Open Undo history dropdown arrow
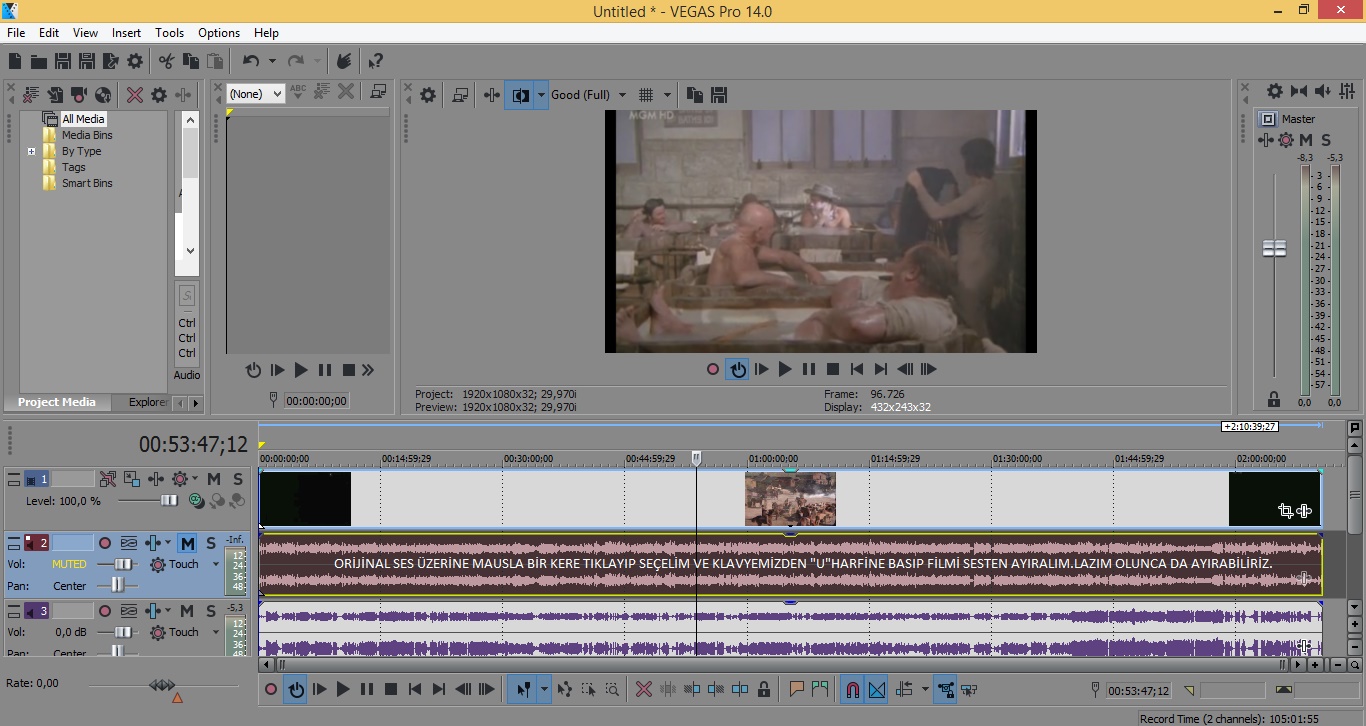This screenshot has height=726, width=1366. point(271,61)
